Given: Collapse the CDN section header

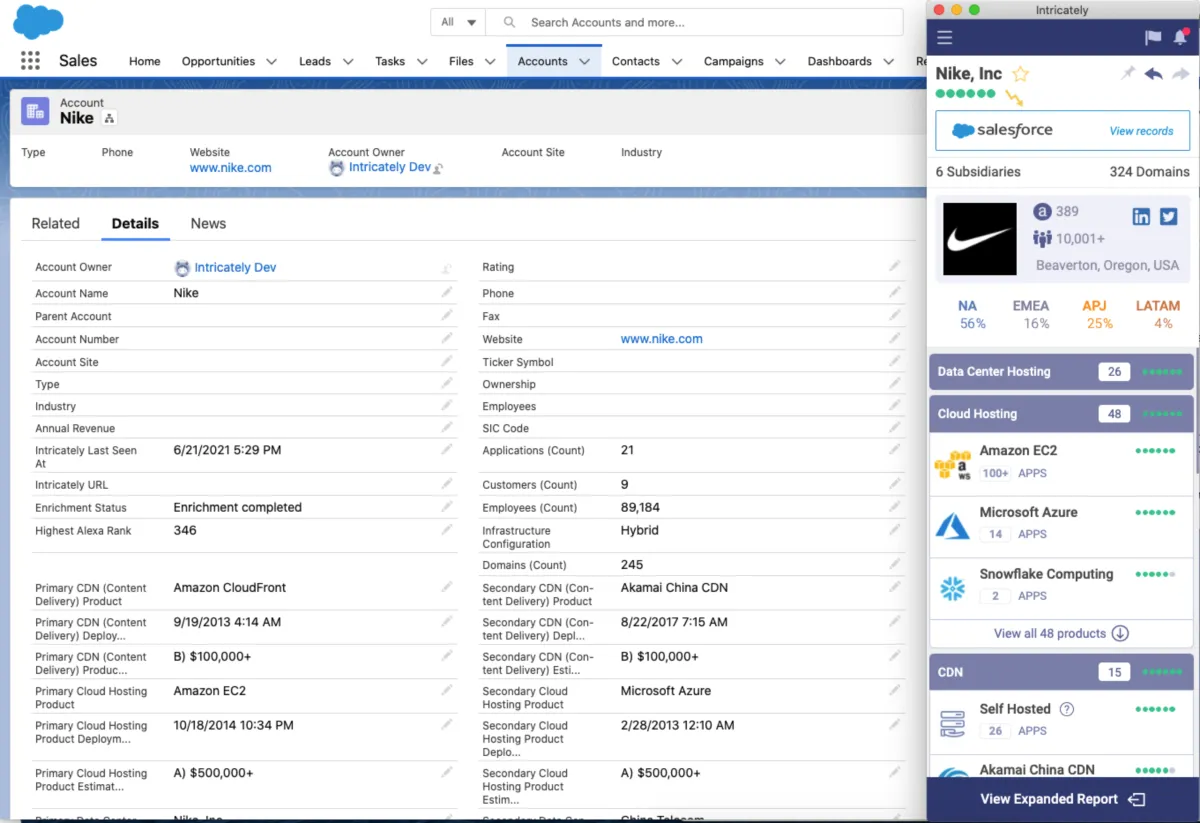Looking at the screenshot, I should click(1061, 672).
